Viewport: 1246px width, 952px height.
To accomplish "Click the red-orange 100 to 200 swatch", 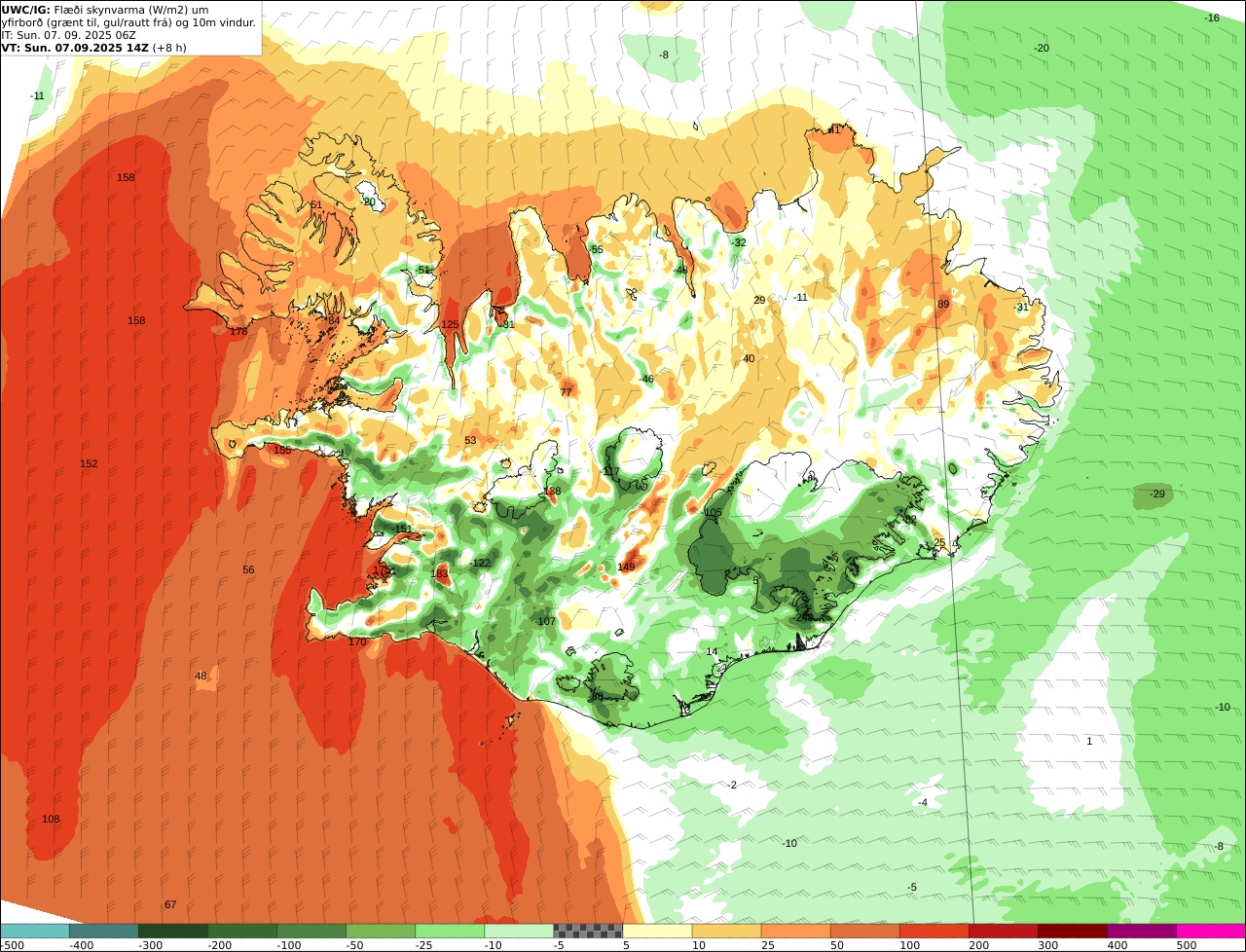I will (934, 931).
